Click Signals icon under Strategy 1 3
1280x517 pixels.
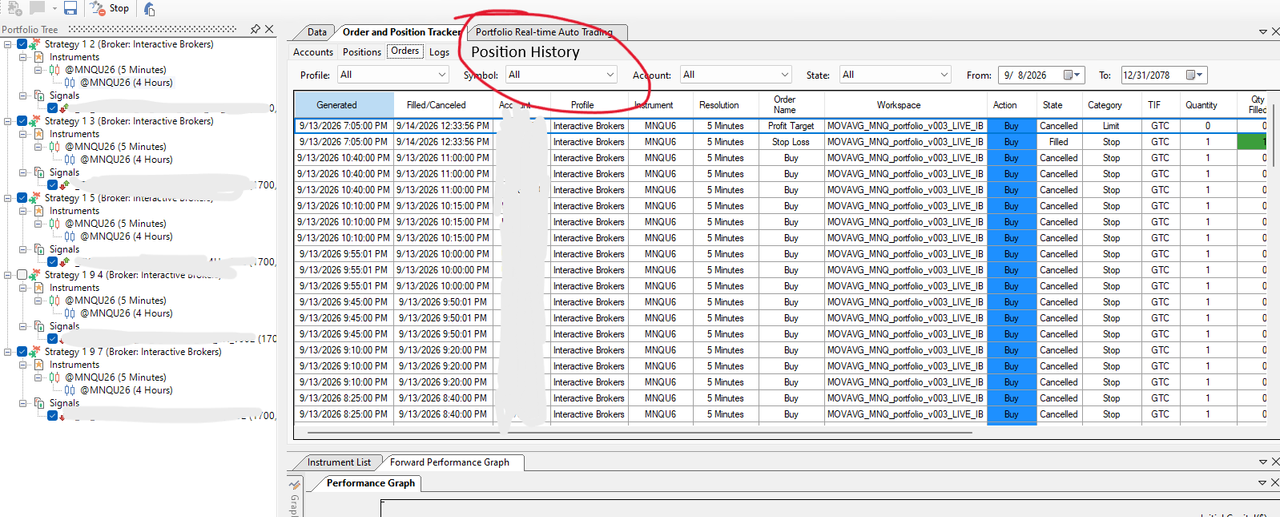coord(40,173)
